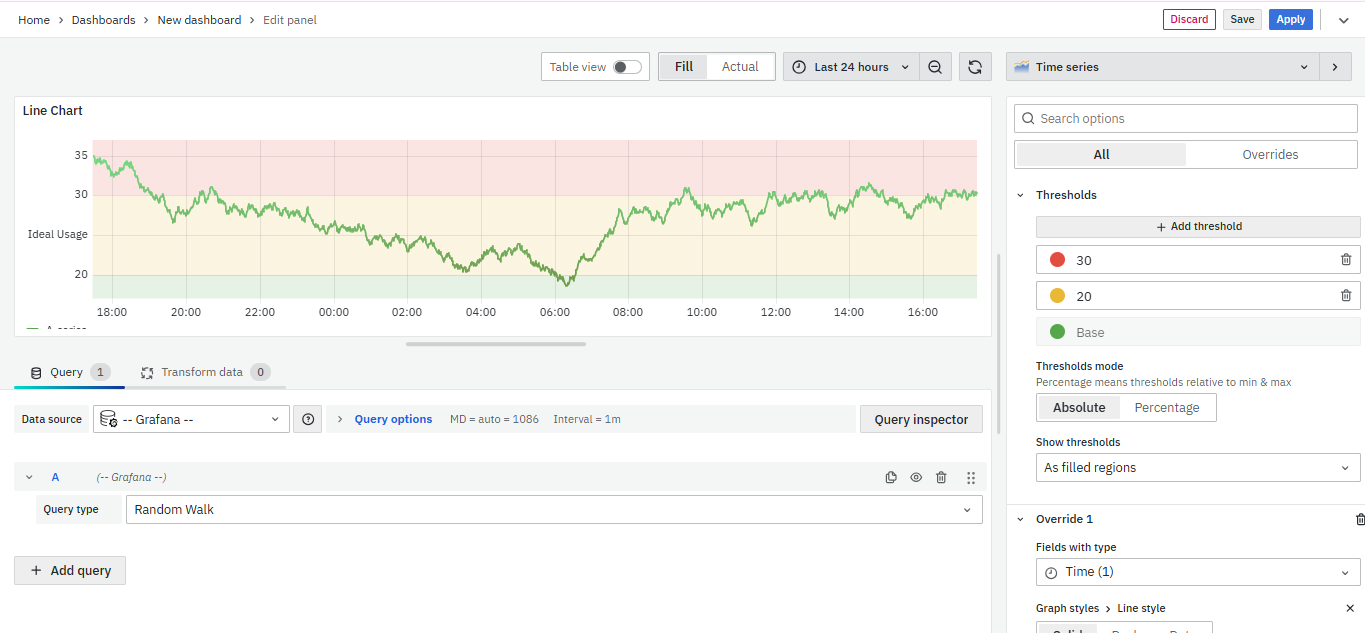Click the Add threshold button
The height and width of the screenshot is (633, 1365).
[x=1198, y=227]
